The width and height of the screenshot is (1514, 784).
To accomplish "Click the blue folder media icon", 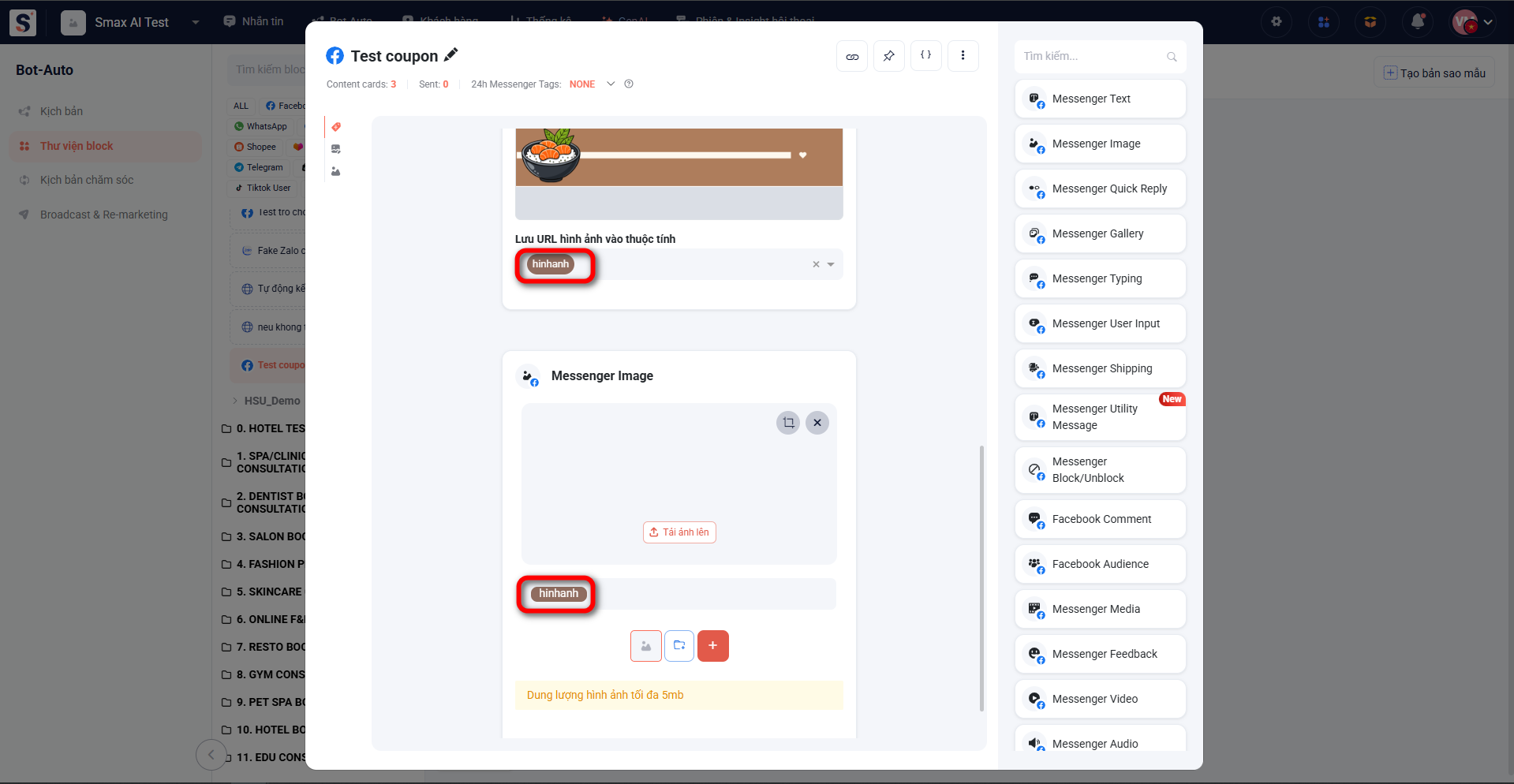I will pos(679,646).
